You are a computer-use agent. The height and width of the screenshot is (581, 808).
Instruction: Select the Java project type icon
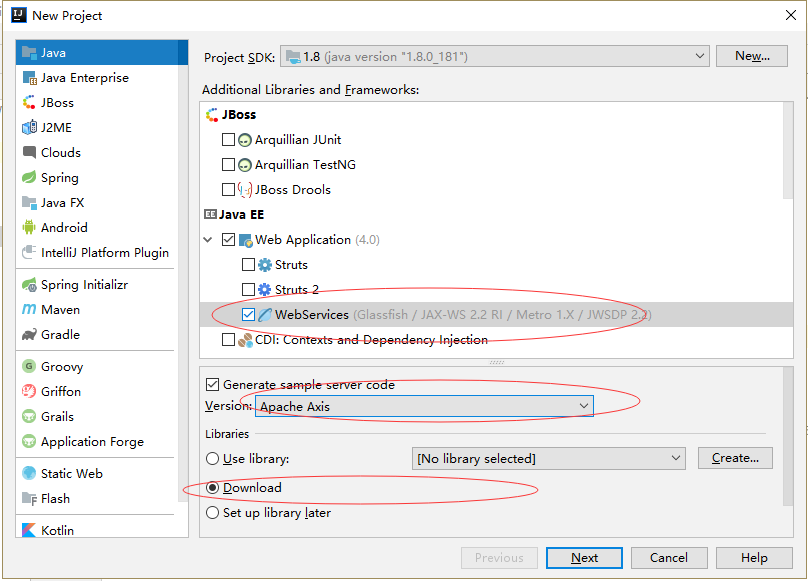point(29,53)
